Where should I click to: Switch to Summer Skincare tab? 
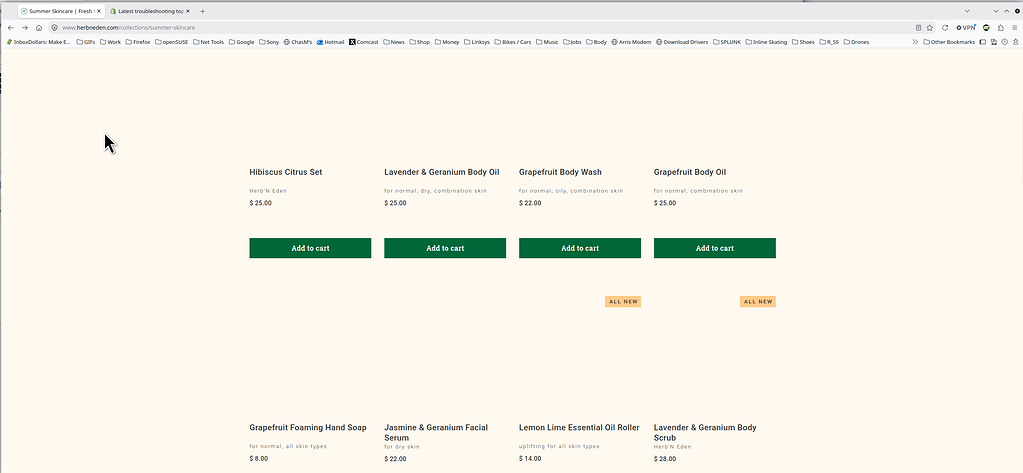[60, 11]
